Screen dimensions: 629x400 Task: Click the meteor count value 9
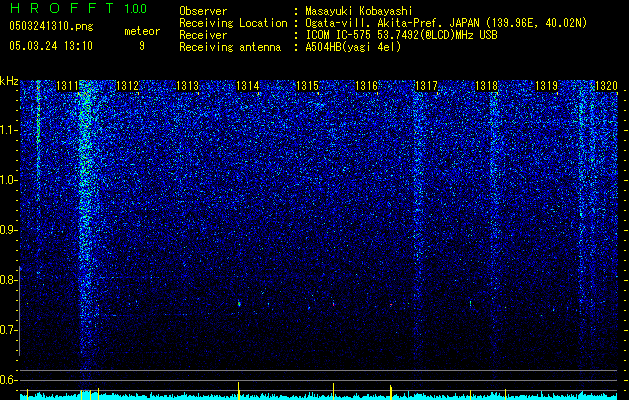[142, 46]
